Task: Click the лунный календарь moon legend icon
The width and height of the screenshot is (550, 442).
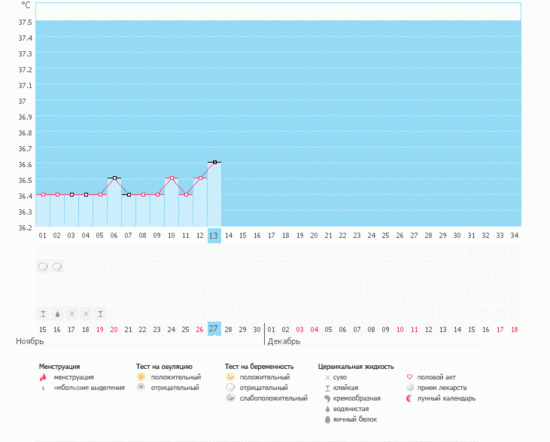Action: pos(409,398)
